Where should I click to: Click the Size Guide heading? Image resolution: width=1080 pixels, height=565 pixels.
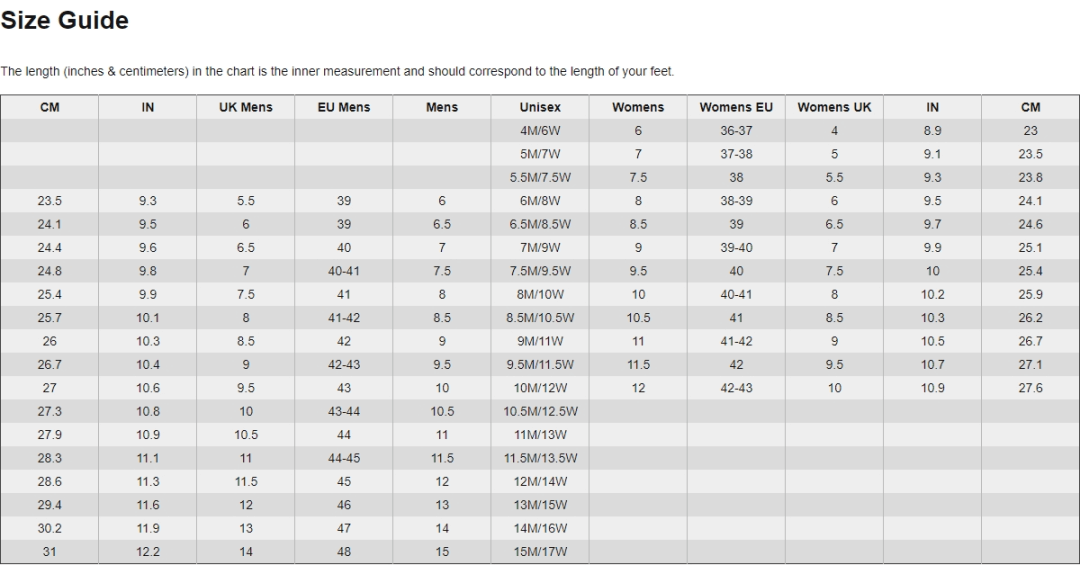(65, 21)
